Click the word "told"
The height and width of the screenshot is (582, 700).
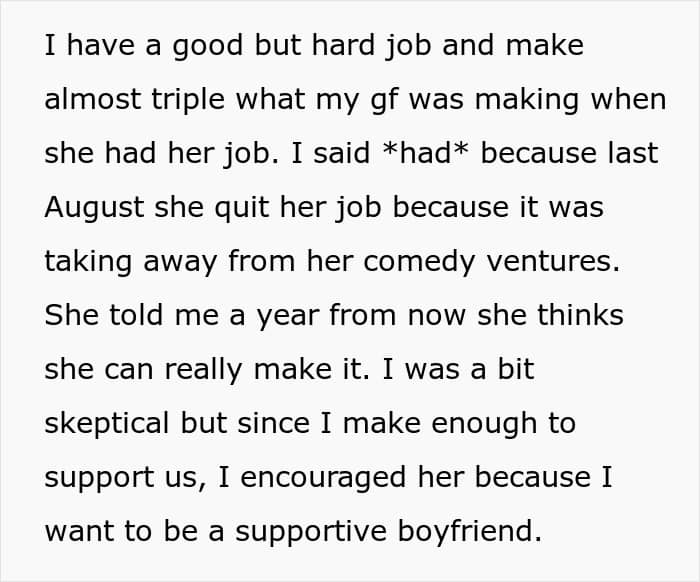[x=136, y=315]
